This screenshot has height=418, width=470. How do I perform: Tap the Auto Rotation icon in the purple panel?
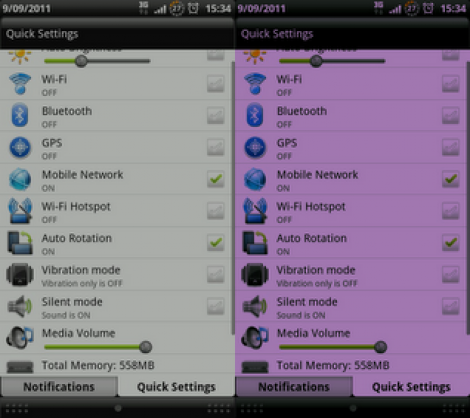(x=255, y=243)
